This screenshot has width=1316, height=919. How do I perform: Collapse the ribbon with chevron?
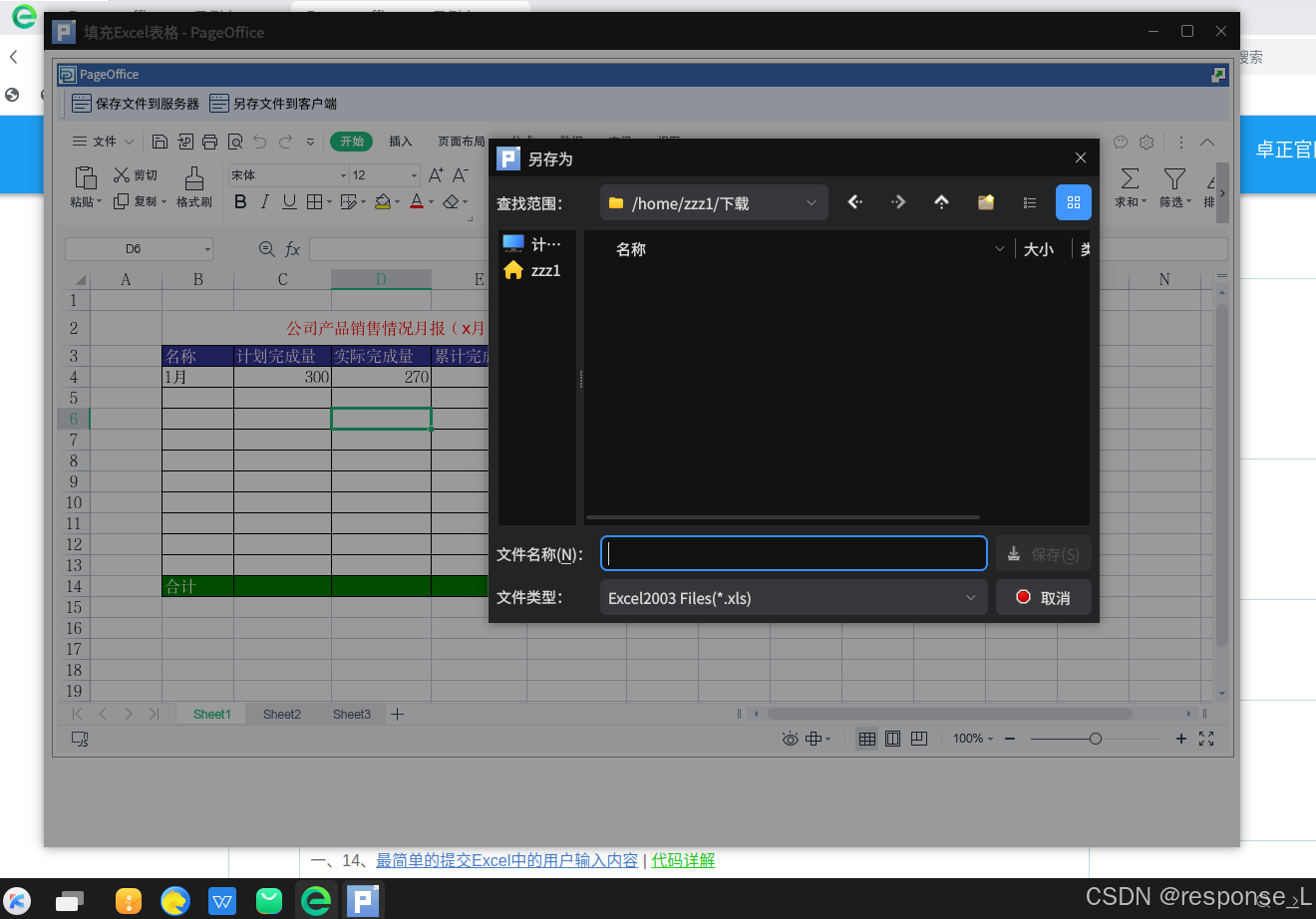(1207, 142)
